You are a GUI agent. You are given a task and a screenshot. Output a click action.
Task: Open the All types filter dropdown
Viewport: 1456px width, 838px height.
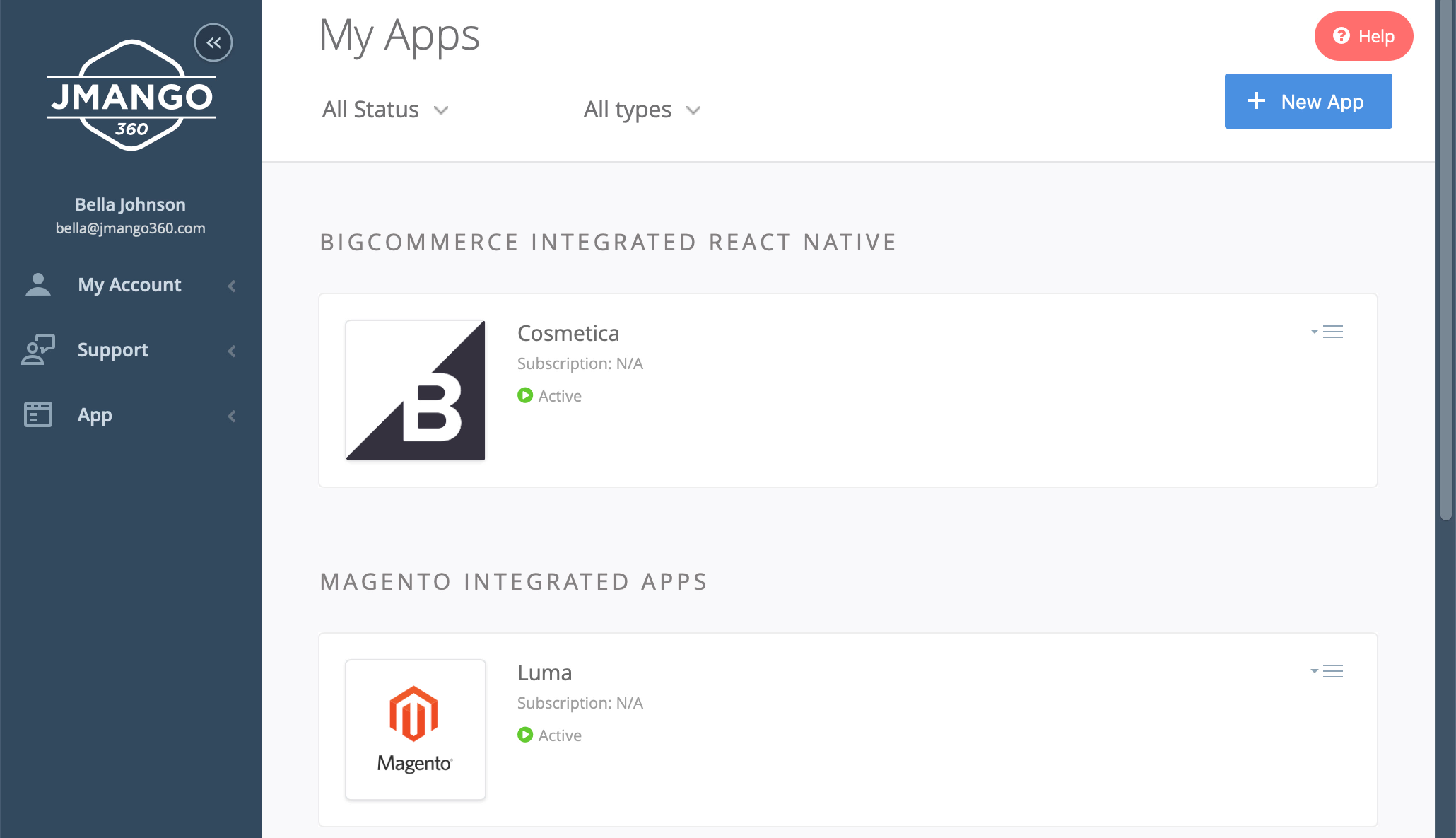(x=642, y=110)
